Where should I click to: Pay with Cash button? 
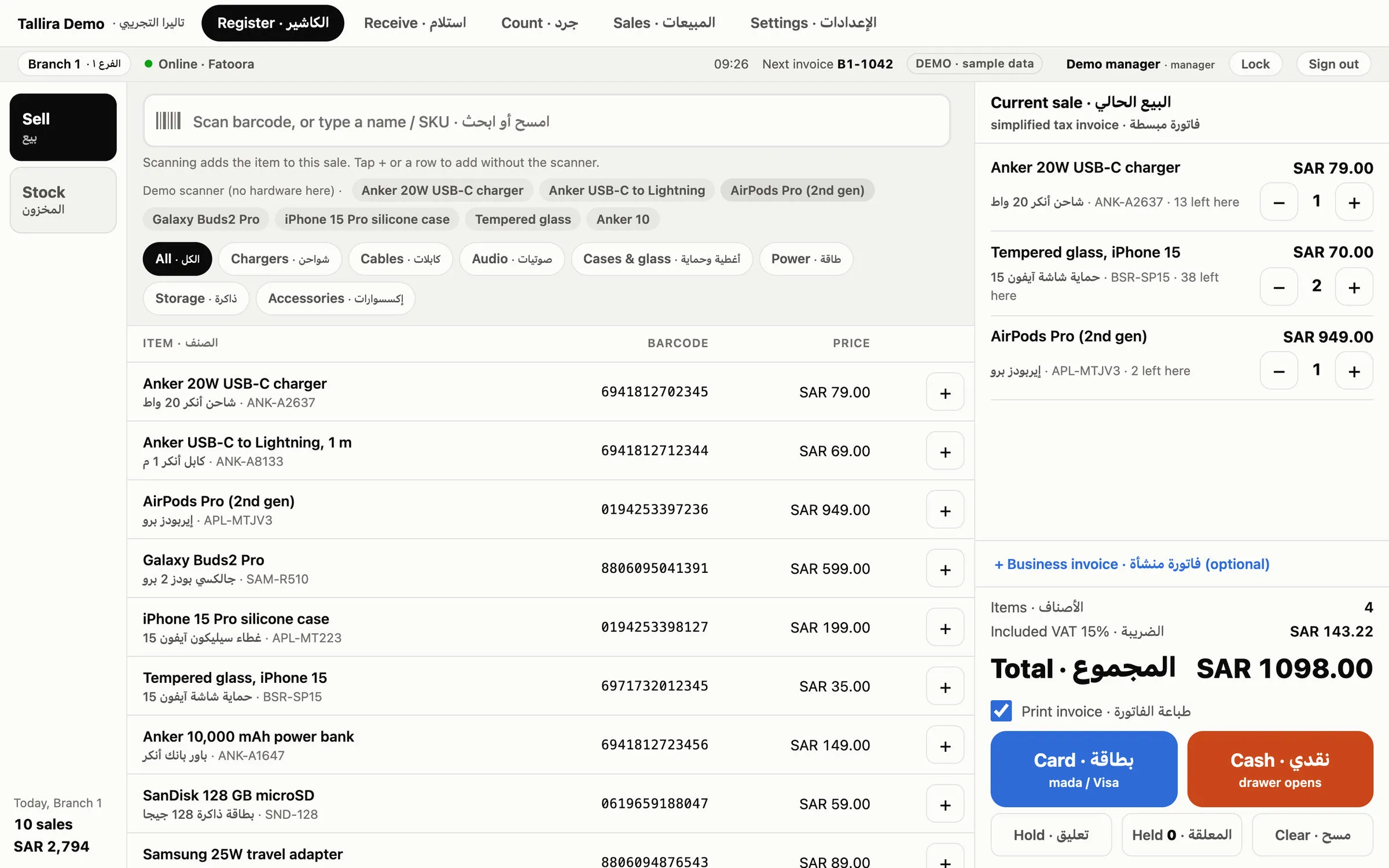(x=1280, y=769)
